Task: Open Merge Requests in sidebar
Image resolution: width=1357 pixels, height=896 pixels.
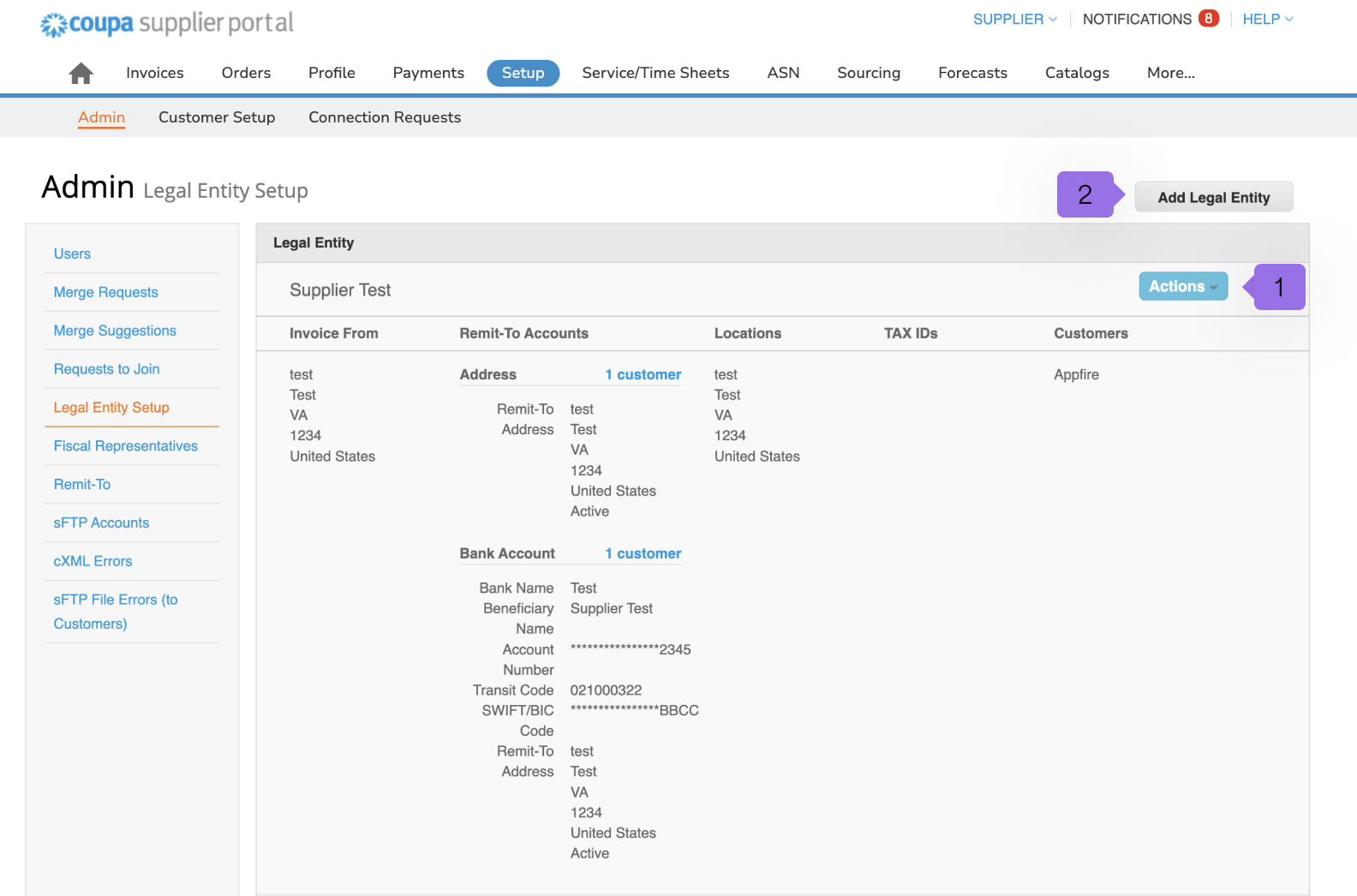Action: click(x=105, y=292)
